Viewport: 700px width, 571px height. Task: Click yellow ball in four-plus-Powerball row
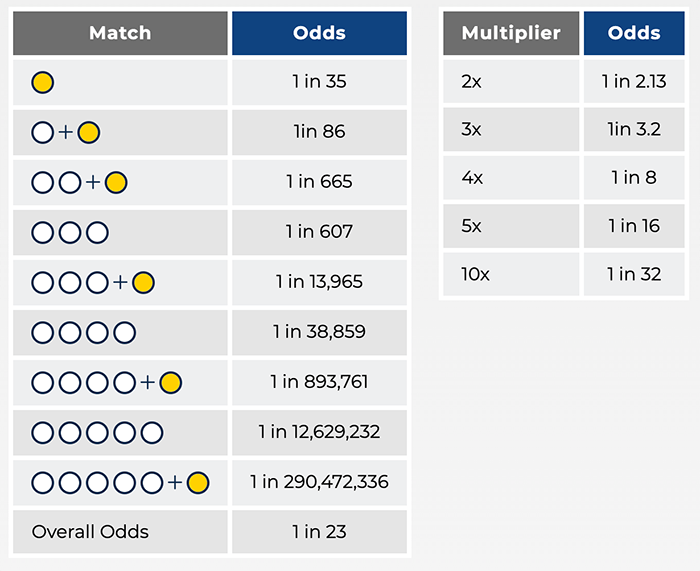click(170, 383)
